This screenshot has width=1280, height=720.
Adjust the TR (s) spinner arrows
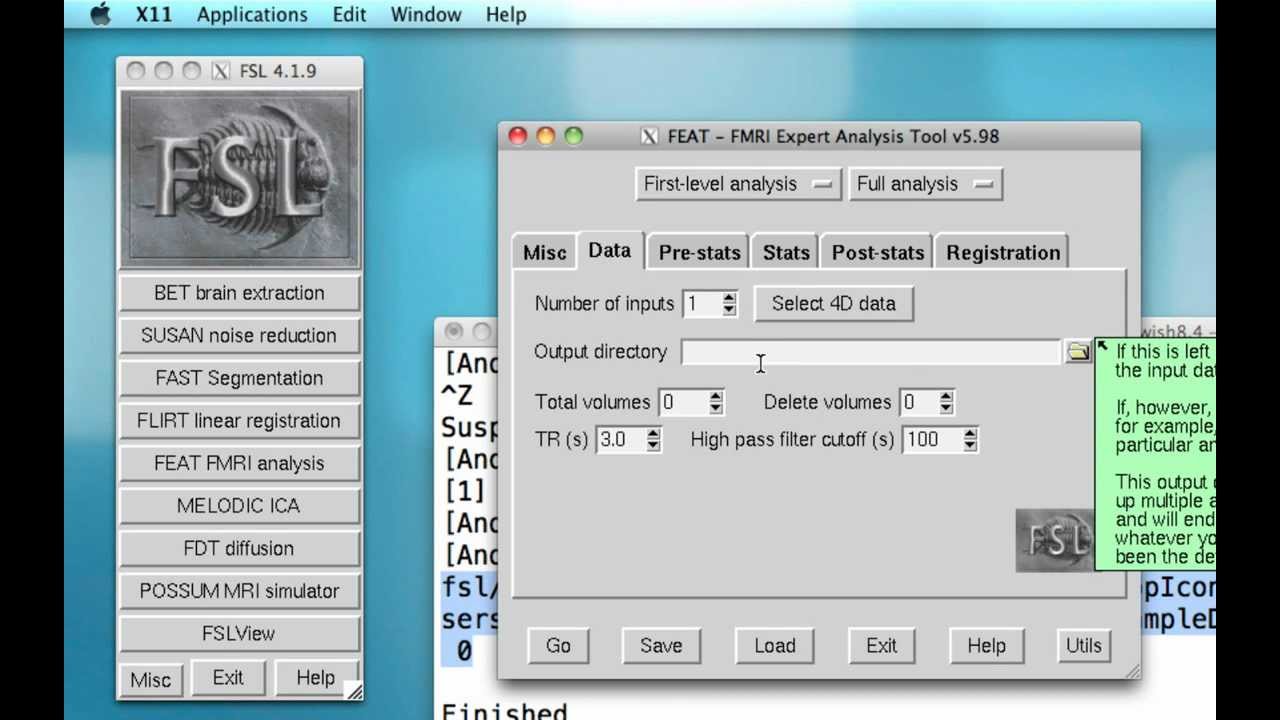click(653, 440)
